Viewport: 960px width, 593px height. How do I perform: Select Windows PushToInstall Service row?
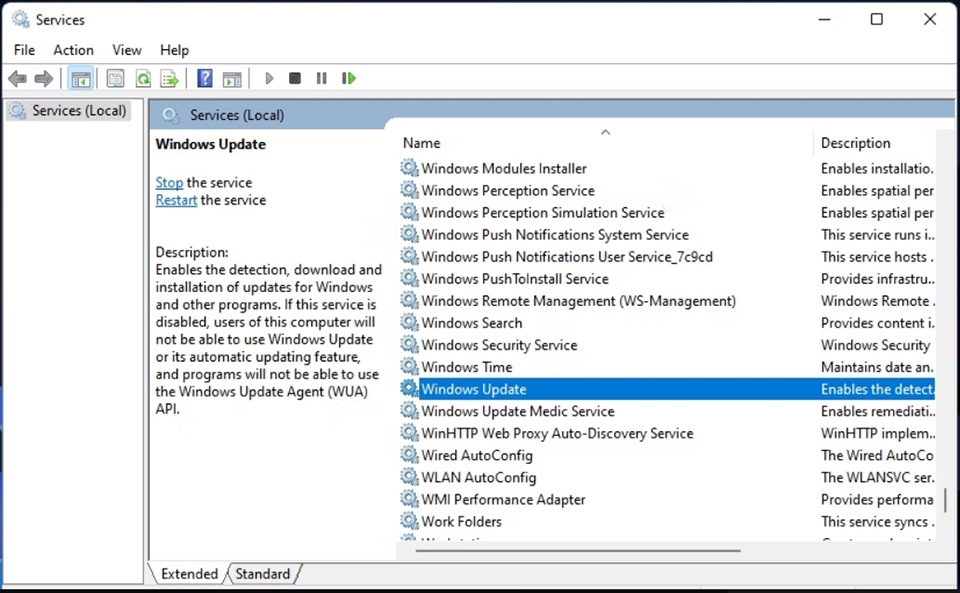point(515,278)
